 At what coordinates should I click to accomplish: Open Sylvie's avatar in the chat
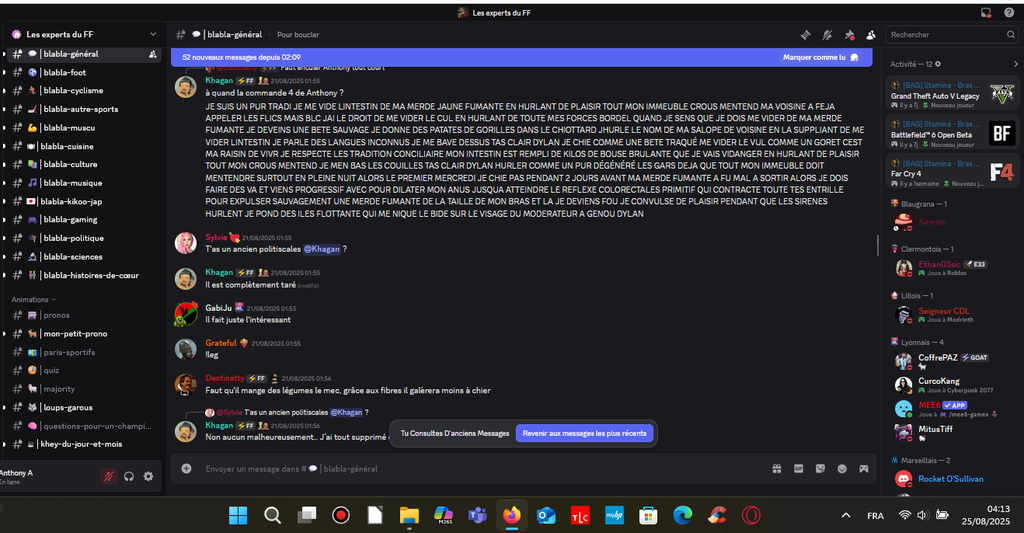pyautogui.click(x=185, y=243)
